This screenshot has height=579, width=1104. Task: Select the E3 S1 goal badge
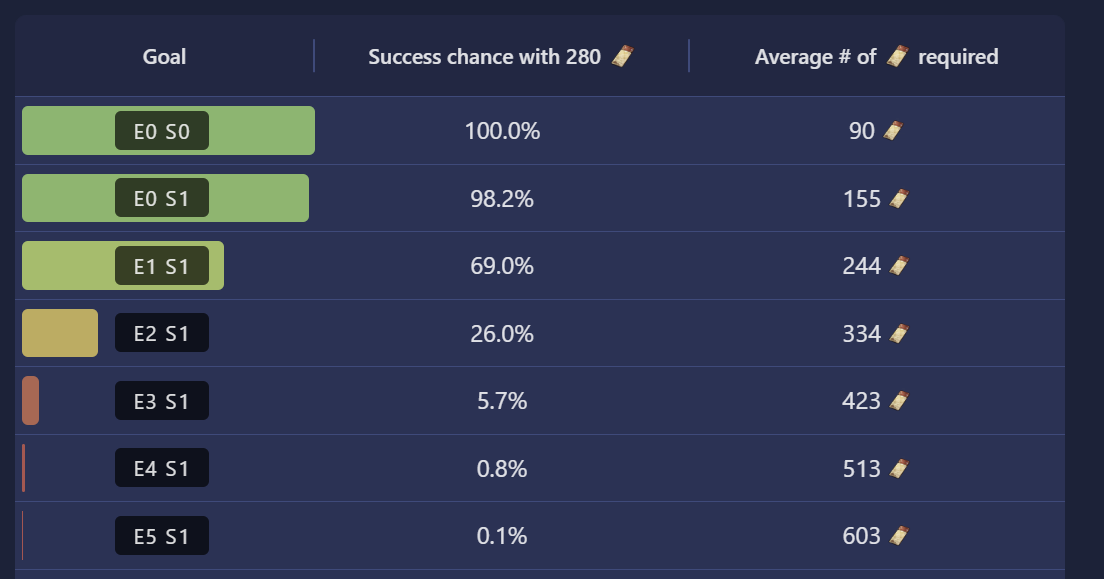[162, 401]
